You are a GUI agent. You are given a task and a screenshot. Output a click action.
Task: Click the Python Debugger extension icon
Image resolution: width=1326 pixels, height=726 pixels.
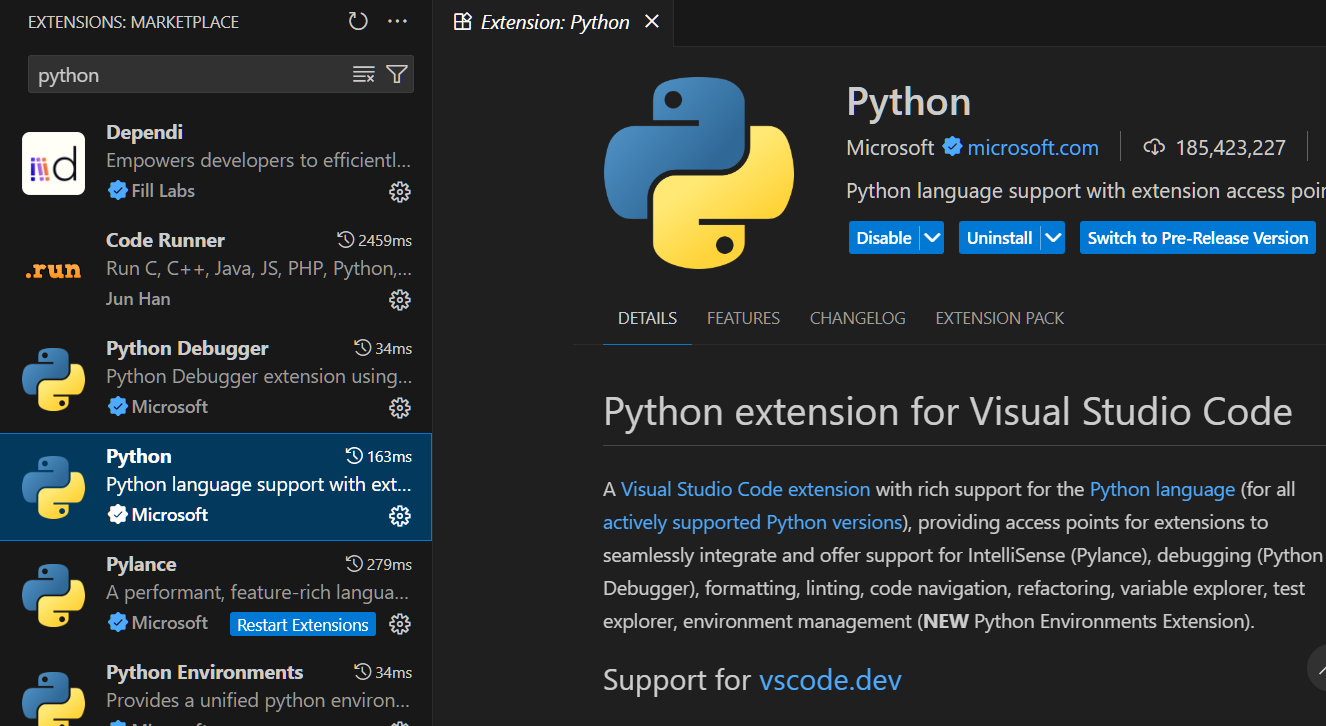click(52, 380)
